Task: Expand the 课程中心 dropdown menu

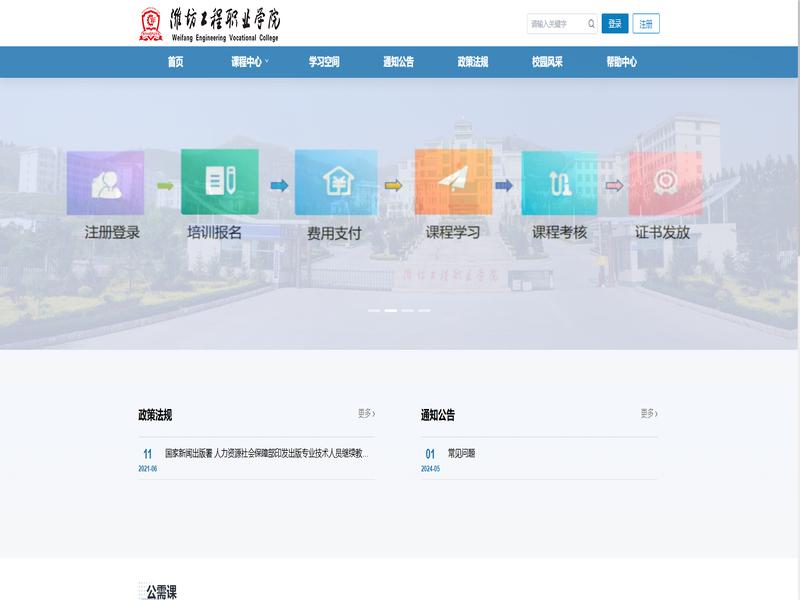Action: [249, 62]
